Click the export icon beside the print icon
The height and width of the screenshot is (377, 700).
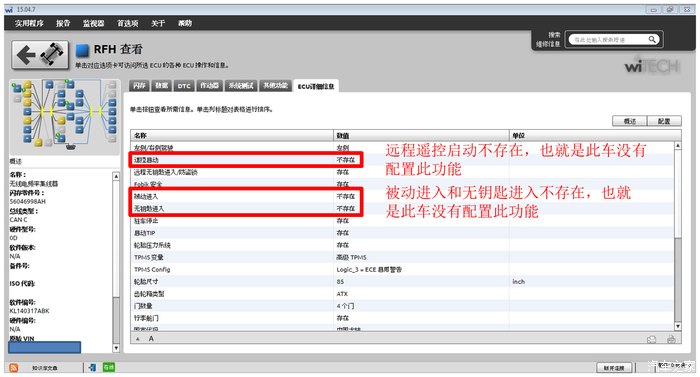click(652, 339)
